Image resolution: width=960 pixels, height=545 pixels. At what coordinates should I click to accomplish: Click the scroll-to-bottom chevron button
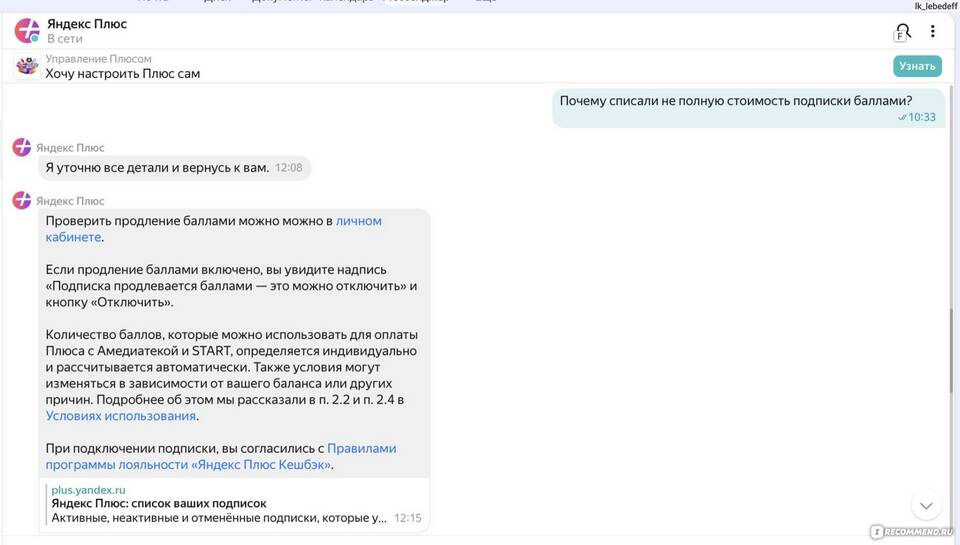(x=926, y=506)
